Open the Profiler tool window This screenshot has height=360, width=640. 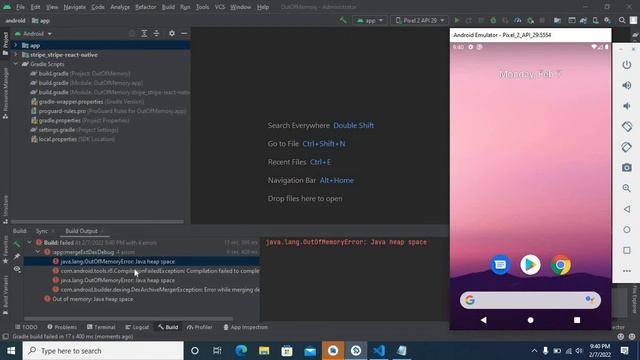[x=200, y=327]
